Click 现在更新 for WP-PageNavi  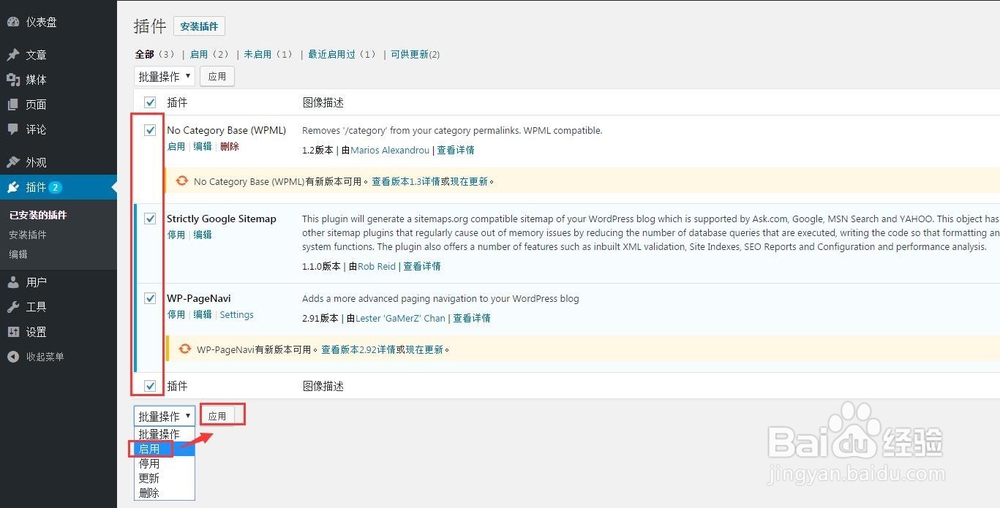424,350
